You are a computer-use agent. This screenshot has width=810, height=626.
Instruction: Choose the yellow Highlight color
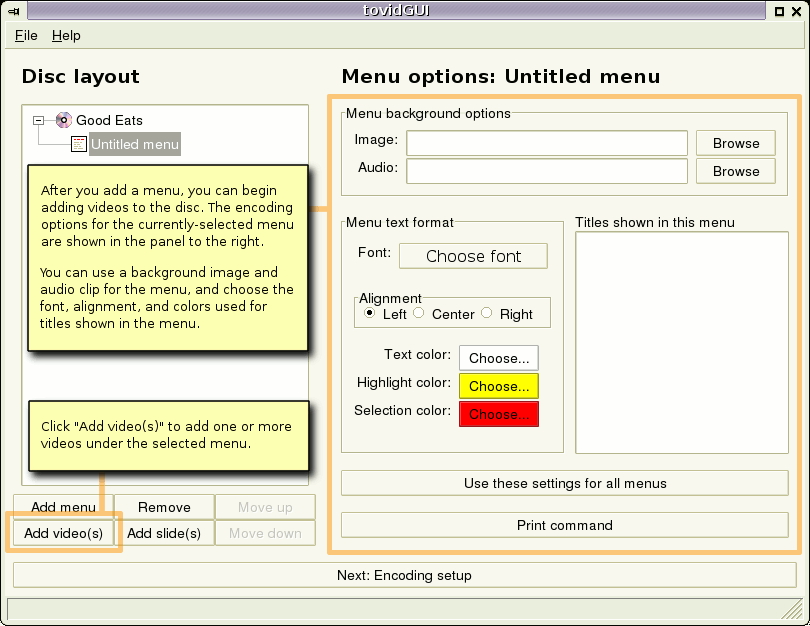point(498,386)
